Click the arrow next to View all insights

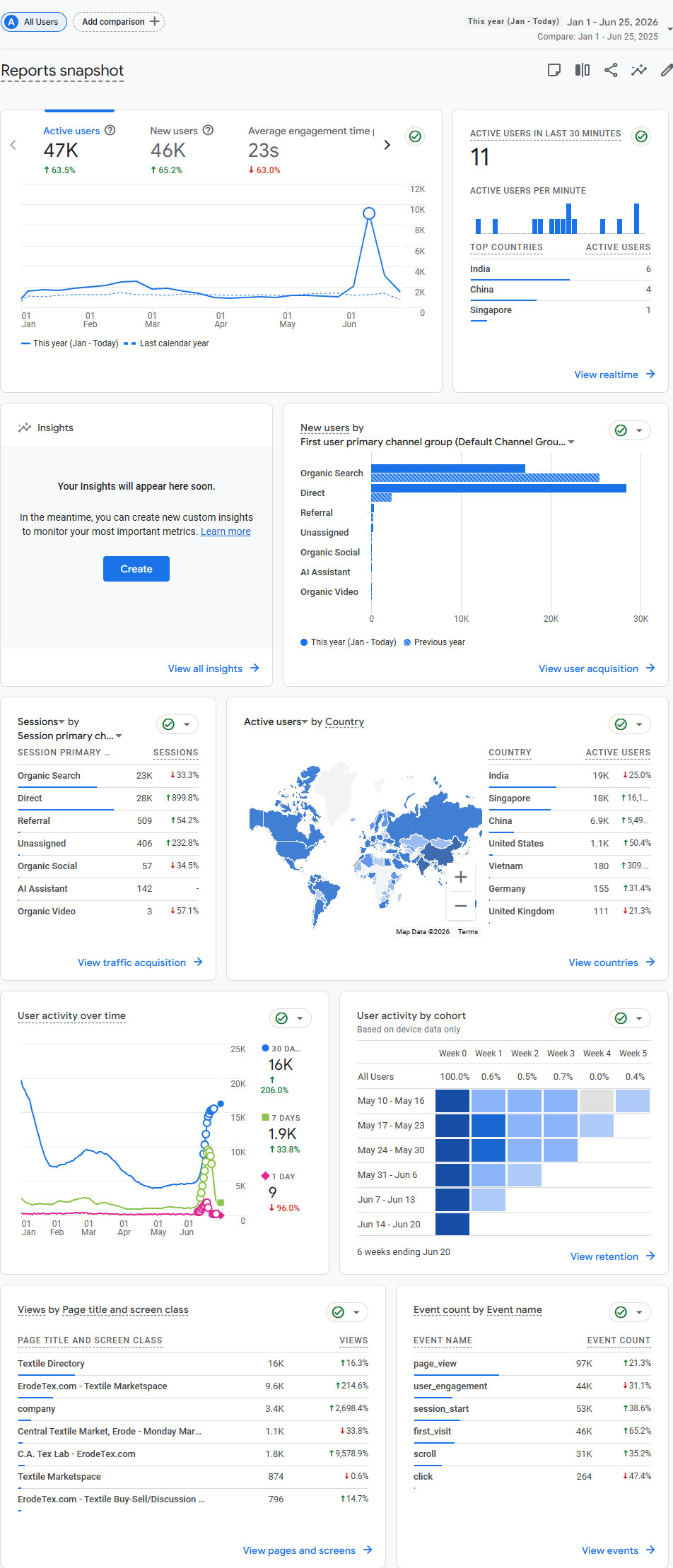click(254, 668)
